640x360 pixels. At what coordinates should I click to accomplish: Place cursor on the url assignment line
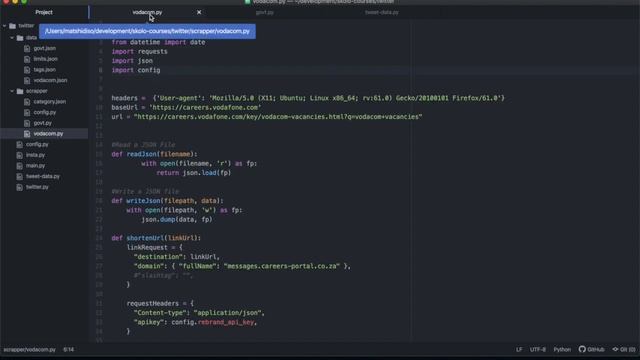coord(267,117)
